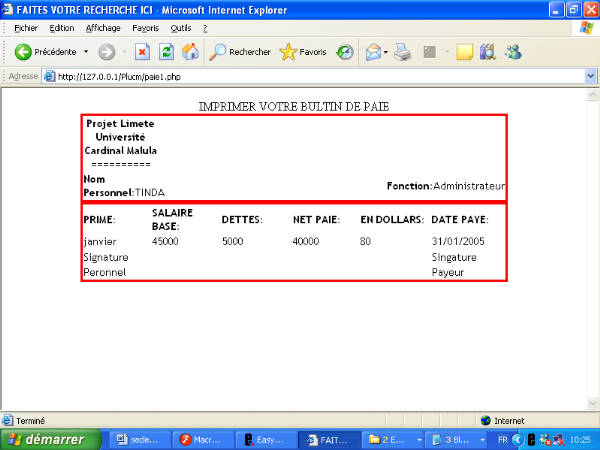600x450 pixels.
Task: Click the yellow Discuss note icon
Action: 465,52
